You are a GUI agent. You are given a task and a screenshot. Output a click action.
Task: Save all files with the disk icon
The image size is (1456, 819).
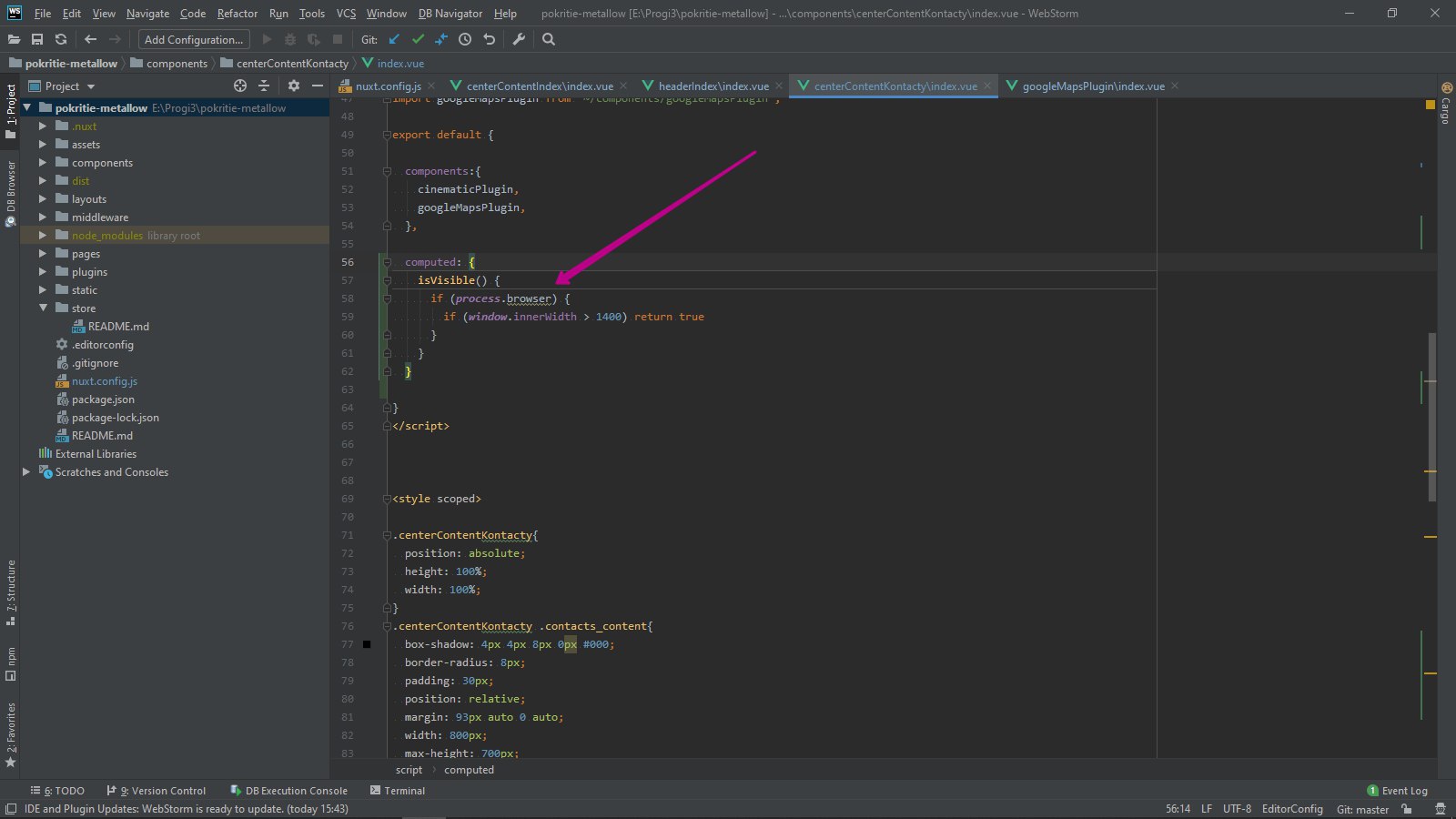pyautogui.click(x=37, y=39)
